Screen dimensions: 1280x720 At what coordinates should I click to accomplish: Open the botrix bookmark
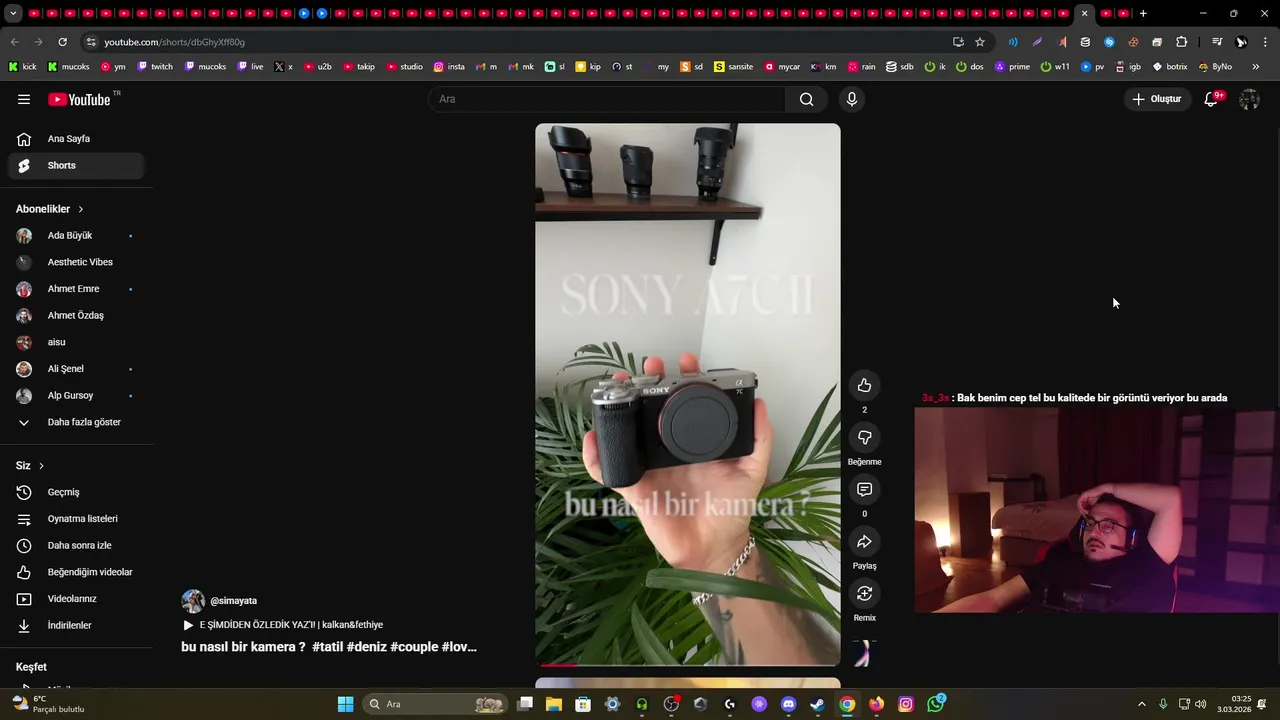pos(1170,67)
